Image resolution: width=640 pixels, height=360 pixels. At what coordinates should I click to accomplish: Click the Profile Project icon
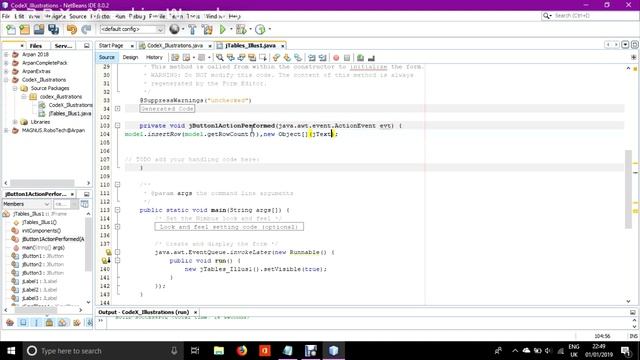260,29
